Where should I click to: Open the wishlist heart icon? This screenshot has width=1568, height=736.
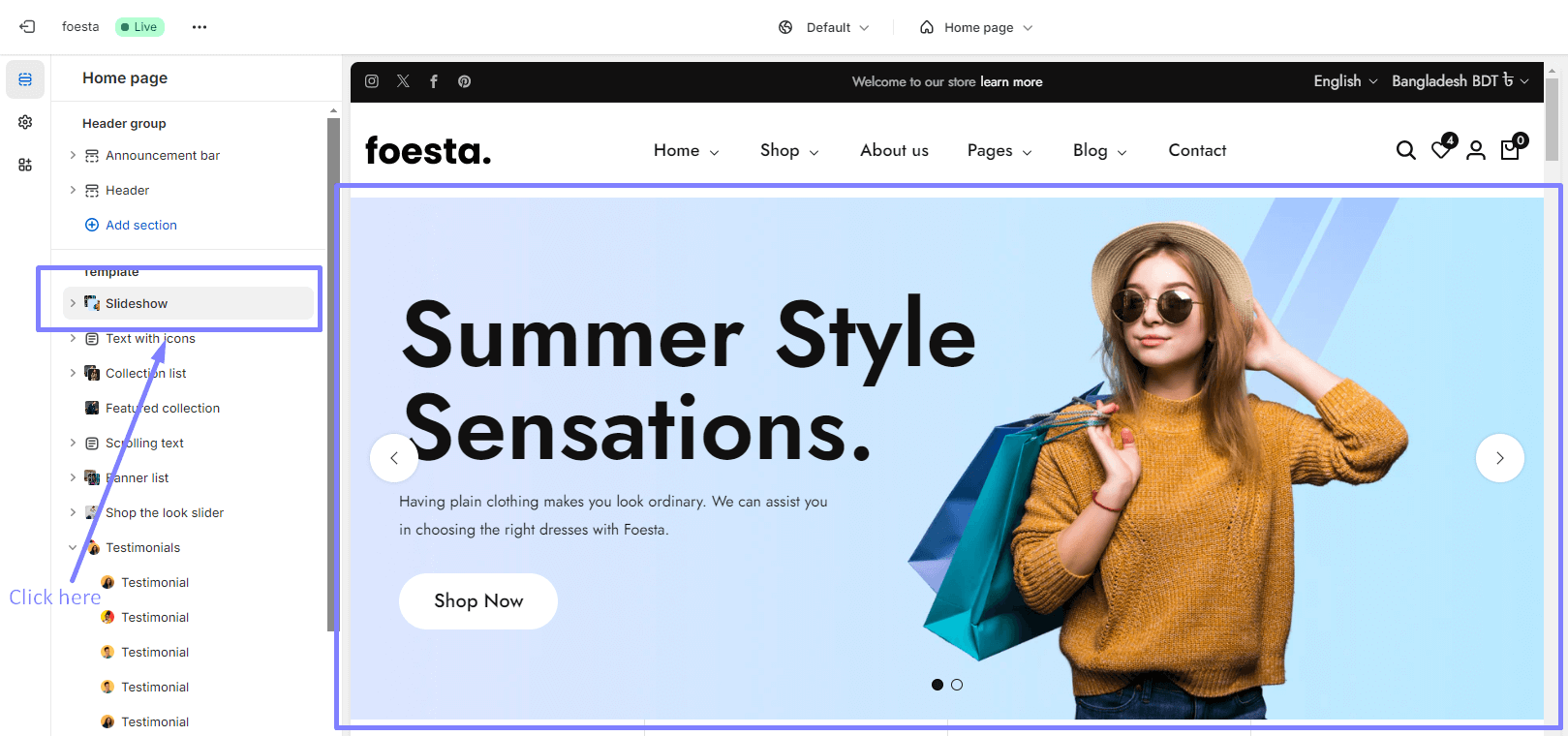[1442, 149]
